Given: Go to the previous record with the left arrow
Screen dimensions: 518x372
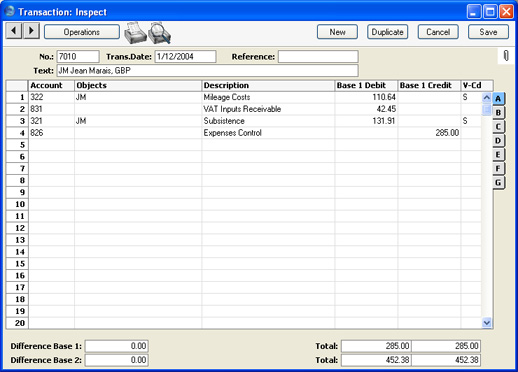Looking at the screenshot, I should 14,31.
